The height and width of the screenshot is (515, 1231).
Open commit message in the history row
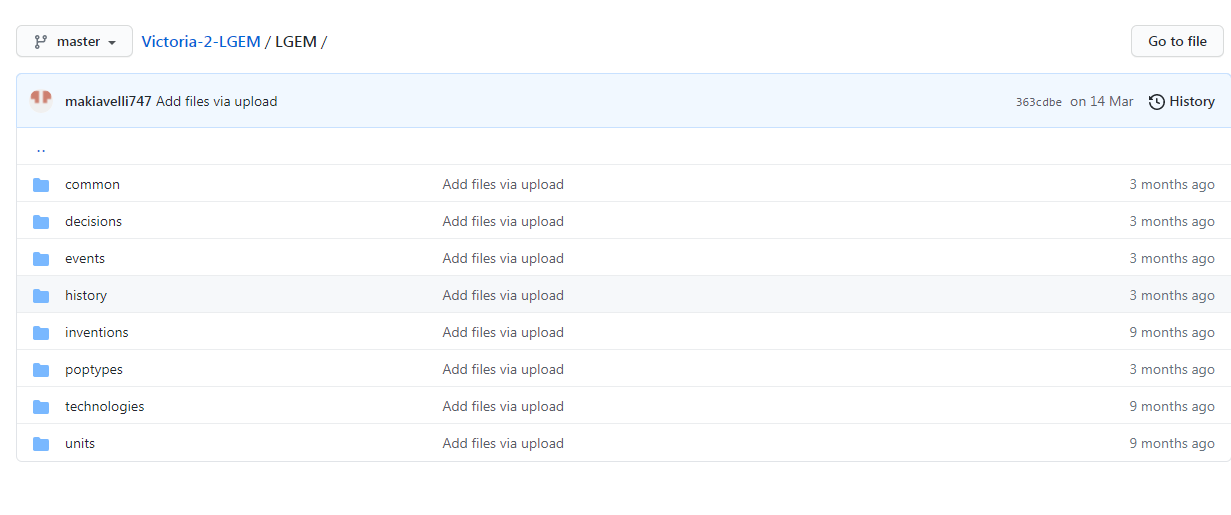pos(503,295)
